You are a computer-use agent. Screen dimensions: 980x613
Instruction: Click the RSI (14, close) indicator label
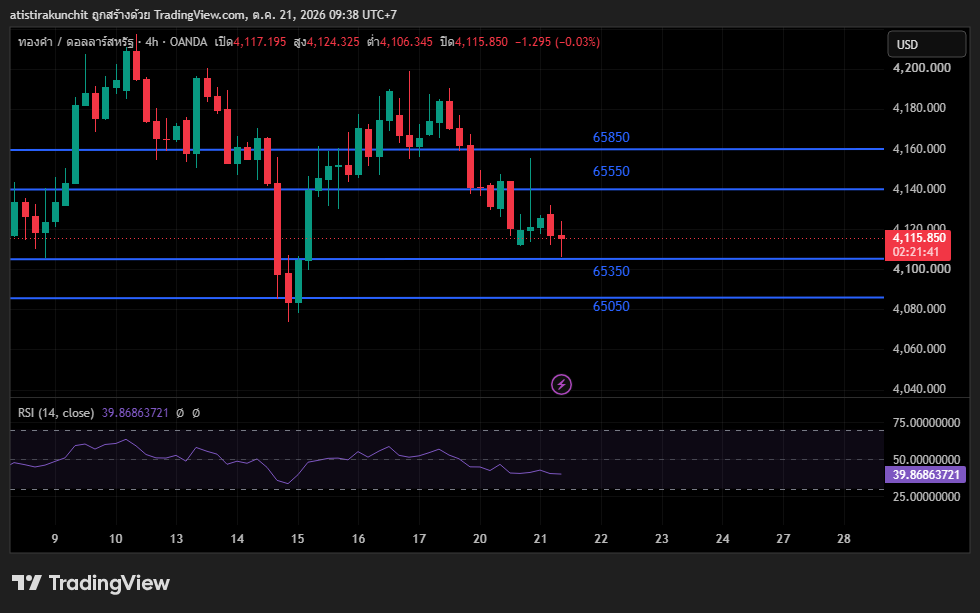(x=56, y=412)
